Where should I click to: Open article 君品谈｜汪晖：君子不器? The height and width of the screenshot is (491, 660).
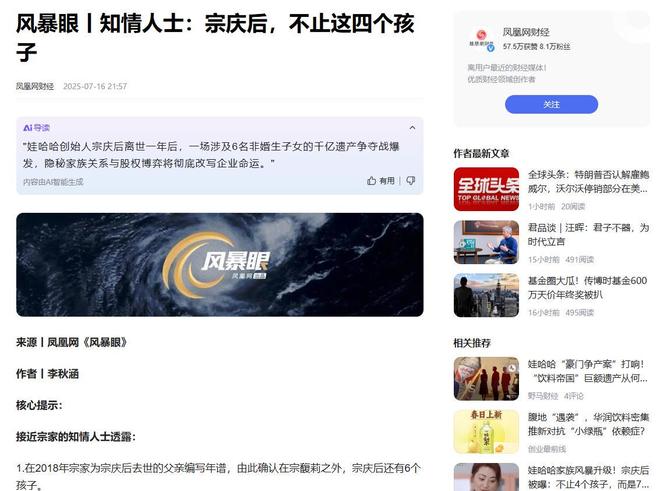coord(588,235)
